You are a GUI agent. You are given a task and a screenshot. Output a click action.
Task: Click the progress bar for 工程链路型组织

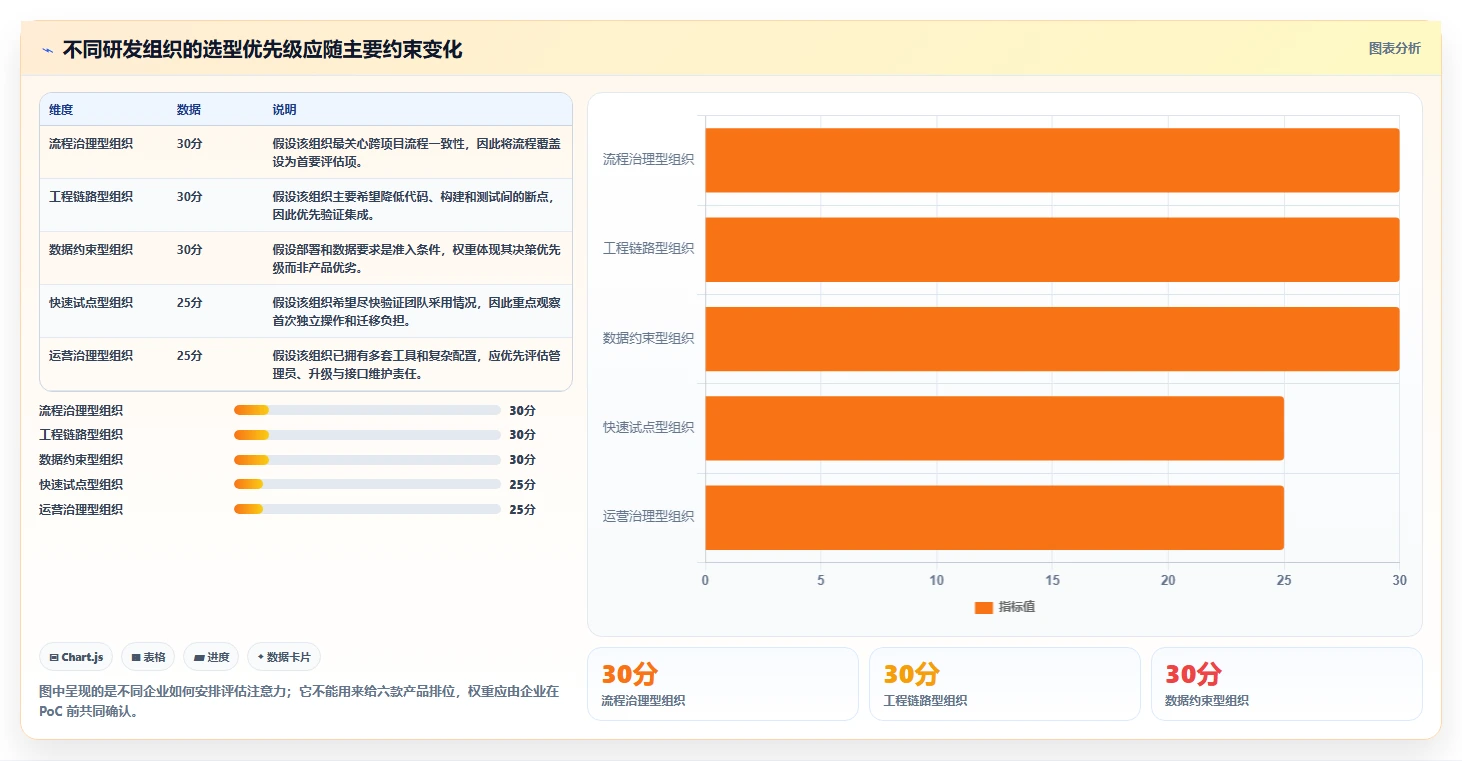(367, 435)
